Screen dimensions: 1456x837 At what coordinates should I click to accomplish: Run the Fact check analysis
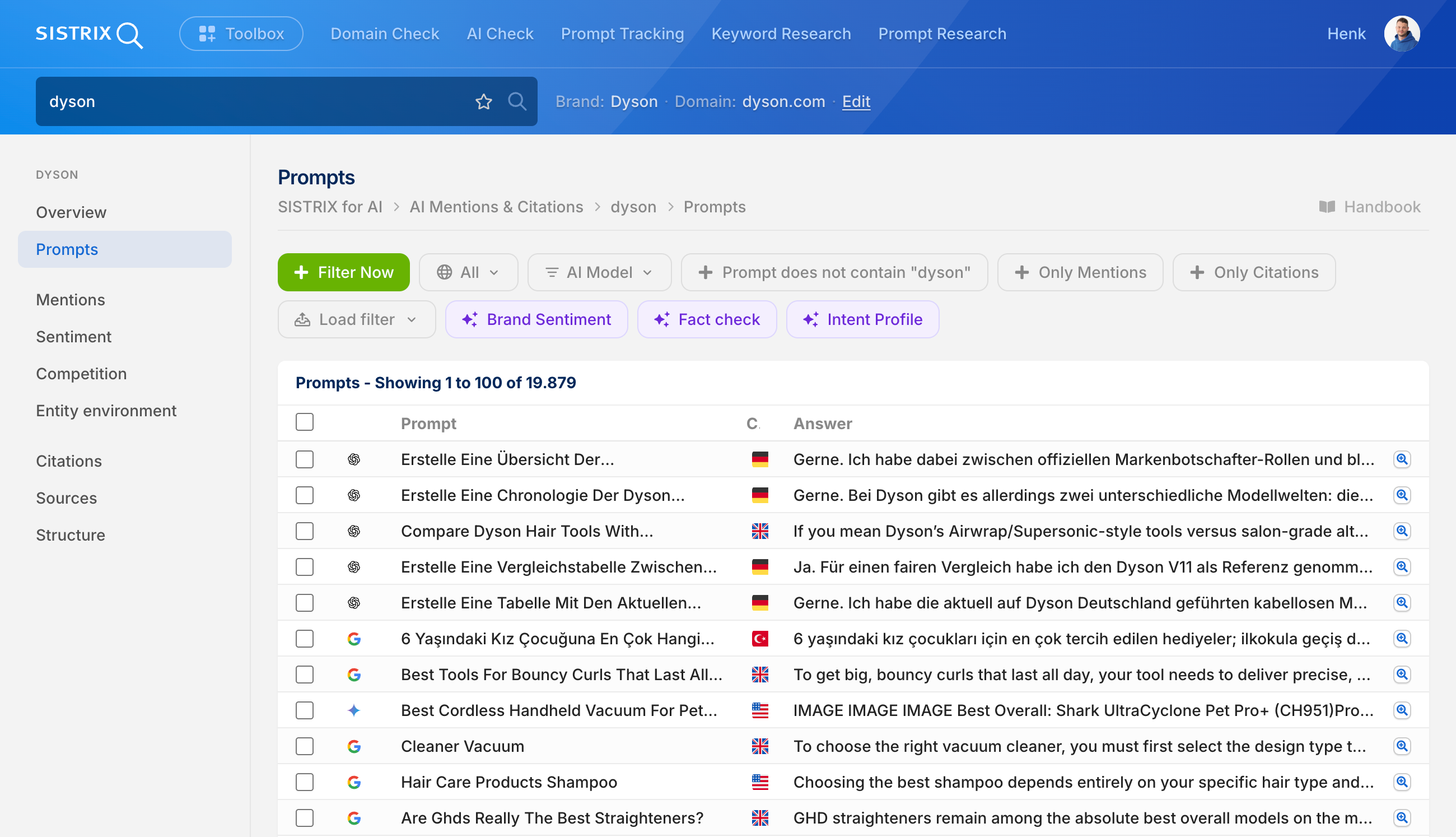707,320
